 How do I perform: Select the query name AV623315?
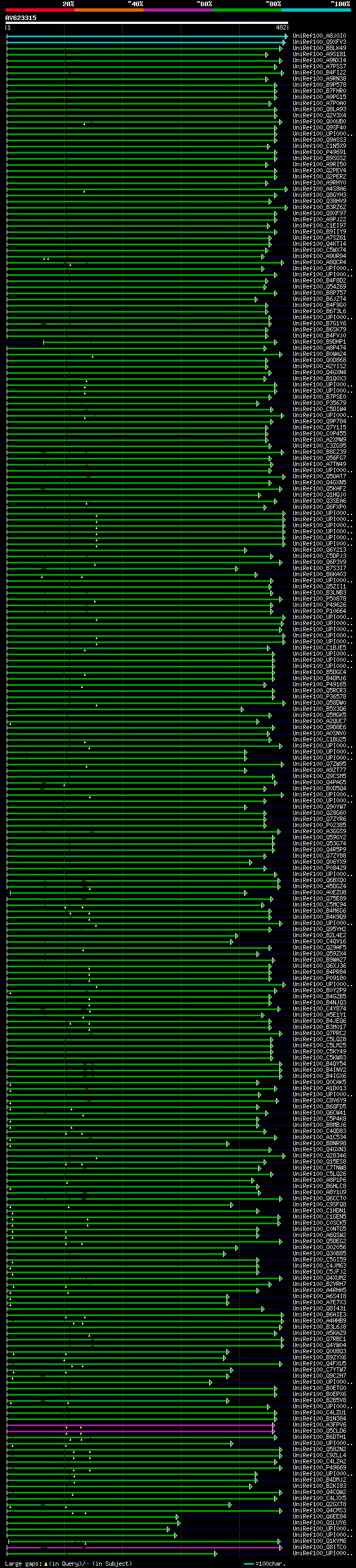pos(21,18)
